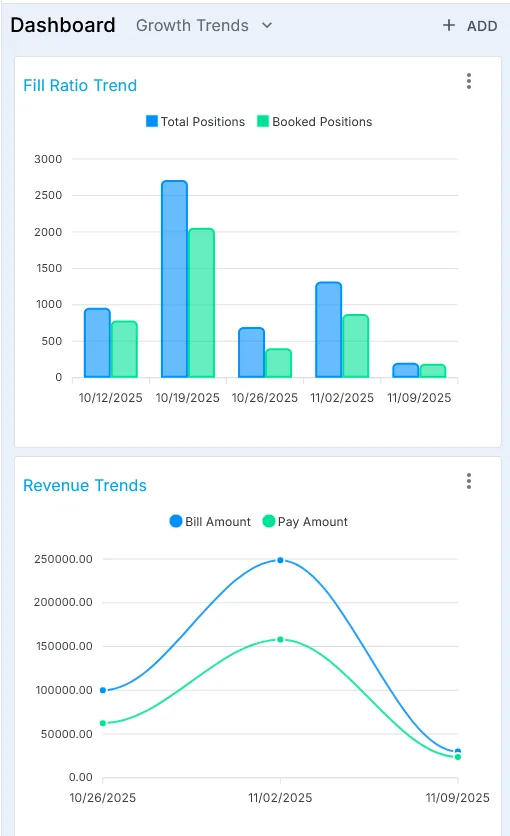Click the Pay Amount peak point on 11/02/2025

(x=280, y=639)
